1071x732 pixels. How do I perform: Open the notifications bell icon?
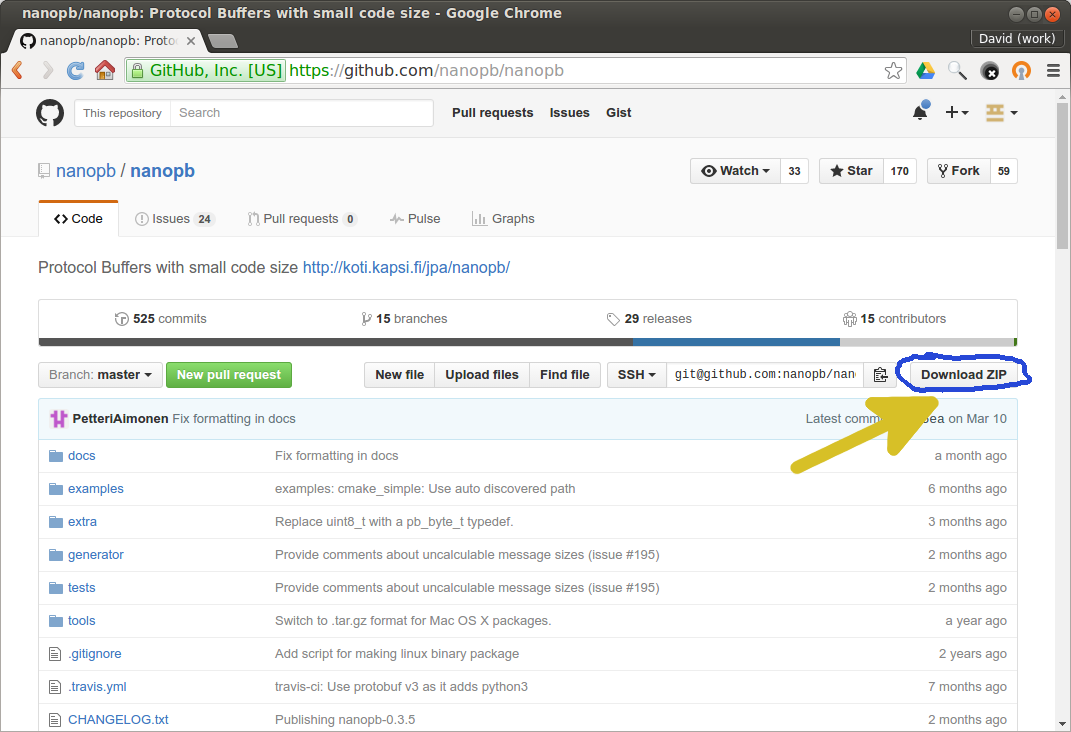[921, 111]
